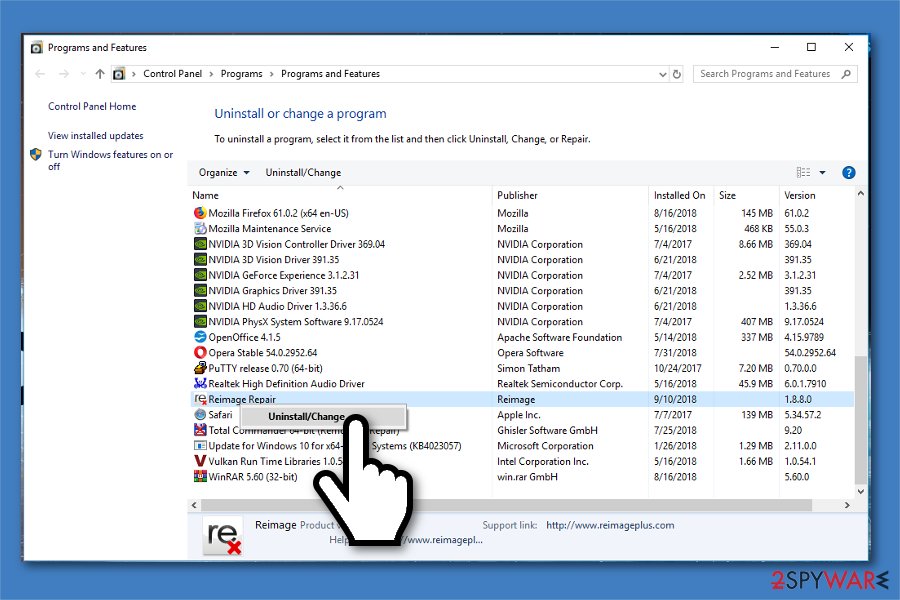900x600 pixels.
Task: Click the scroll right arrow
Action: click(x=847, y=505)
